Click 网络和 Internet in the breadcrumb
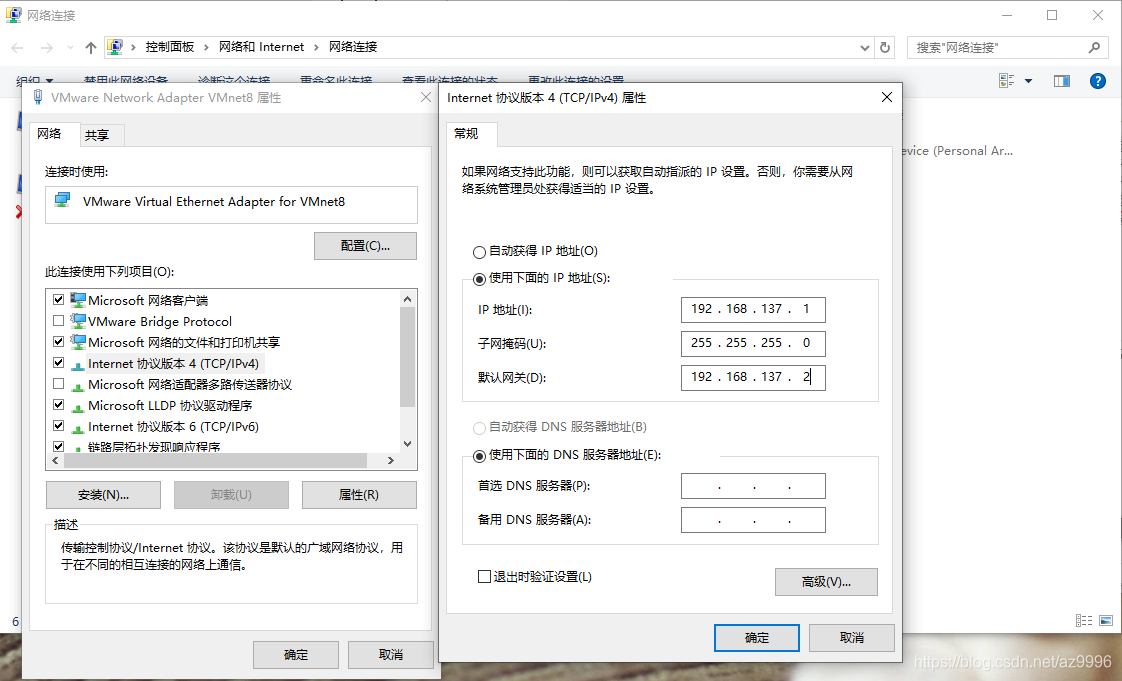 pos(261,47)
